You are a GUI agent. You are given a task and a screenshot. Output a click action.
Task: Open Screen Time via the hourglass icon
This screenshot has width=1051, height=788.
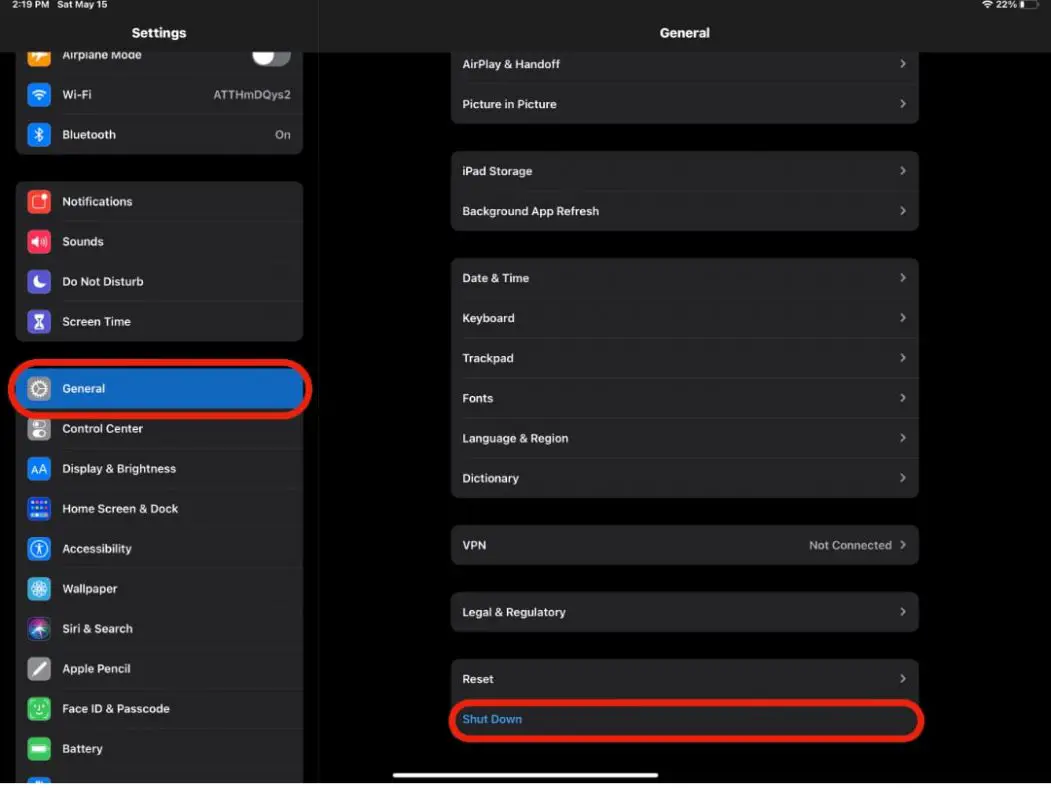(38, 321)
